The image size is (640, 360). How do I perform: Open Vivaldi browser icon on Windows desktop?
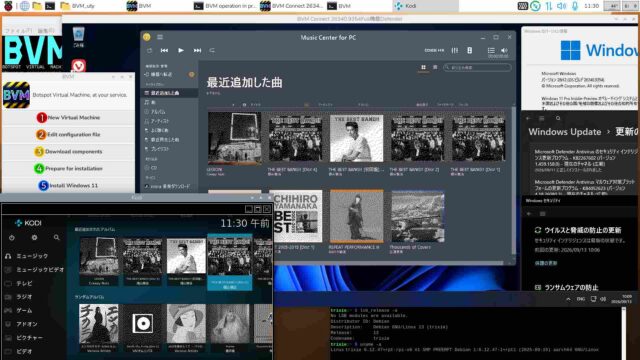pos(78,66)
